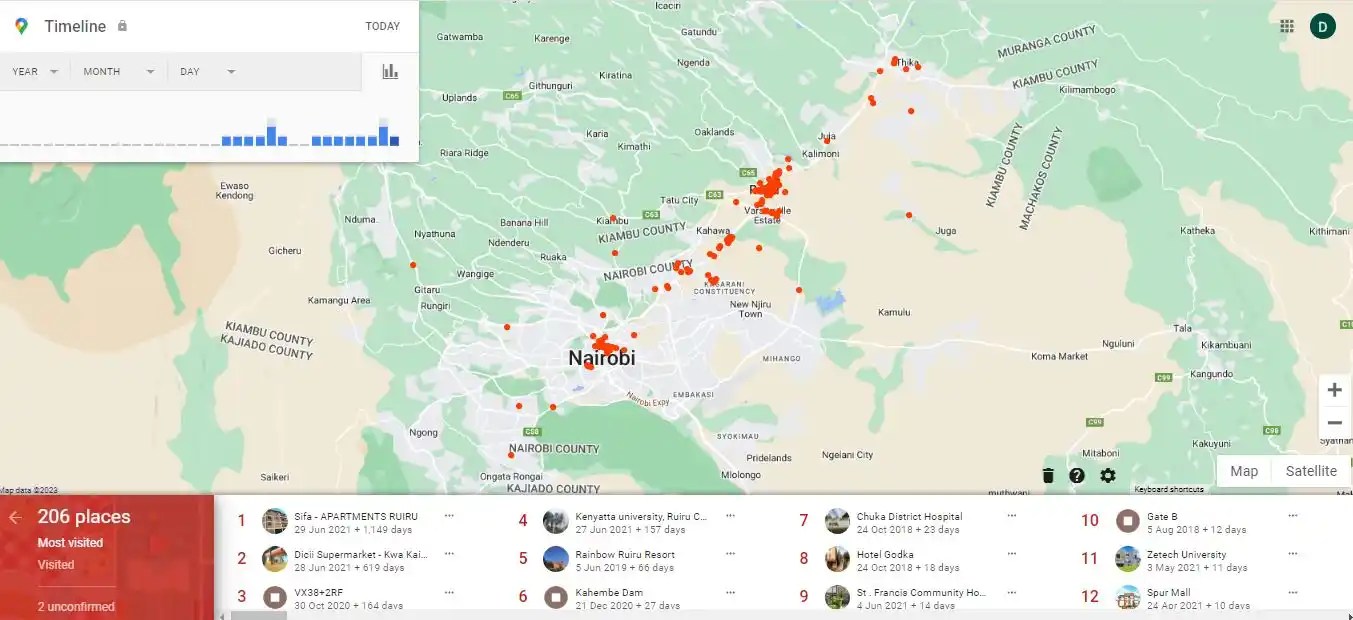1353x620 pixels.
Task: Switch to Satellite view
Action: click(x=1311, y=471)
